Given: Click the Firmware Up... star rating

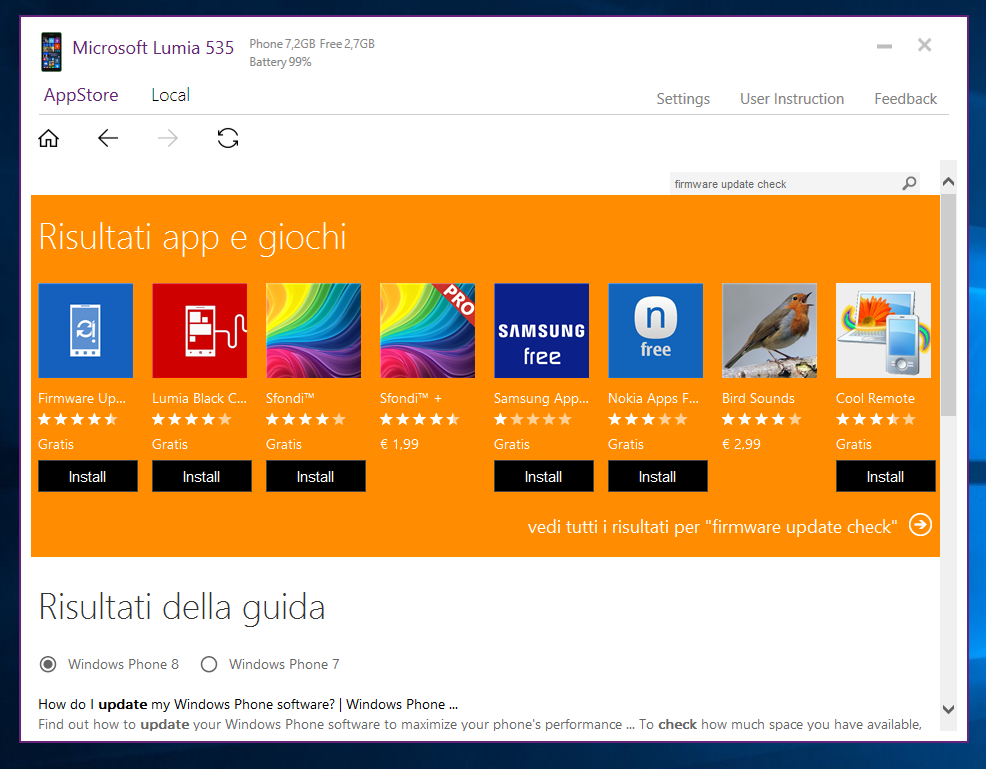Looking at the screenshot, I should click(78, 419).
